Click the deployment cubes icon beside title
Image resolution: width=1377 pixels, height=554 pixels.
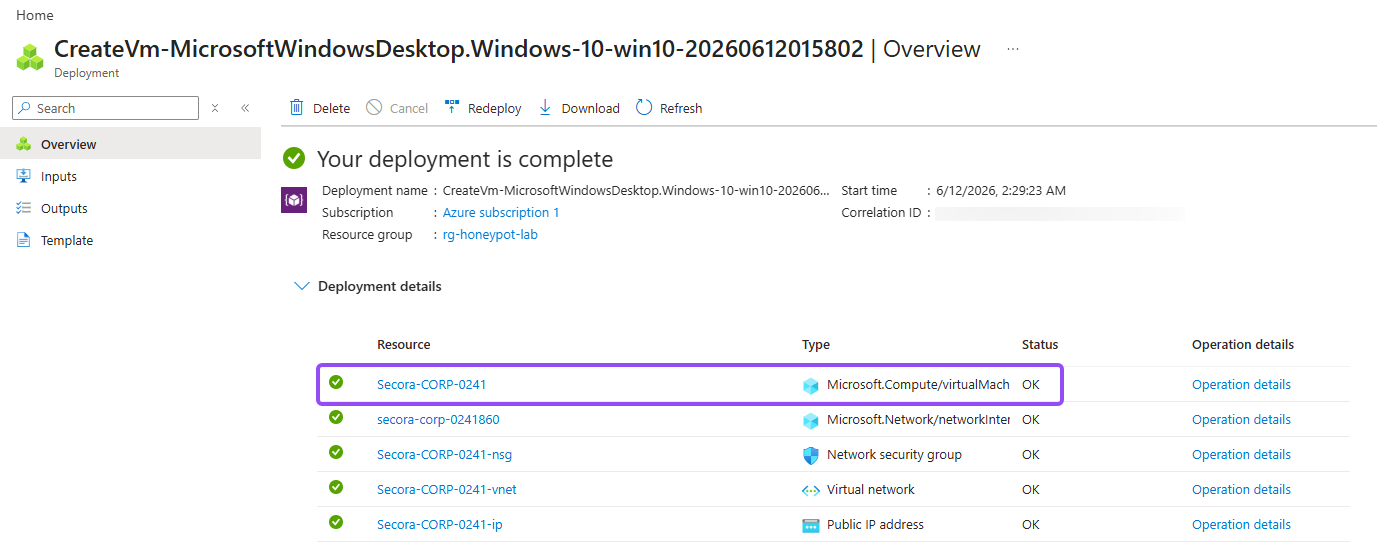pyautogui.click(x=30, y=57)
